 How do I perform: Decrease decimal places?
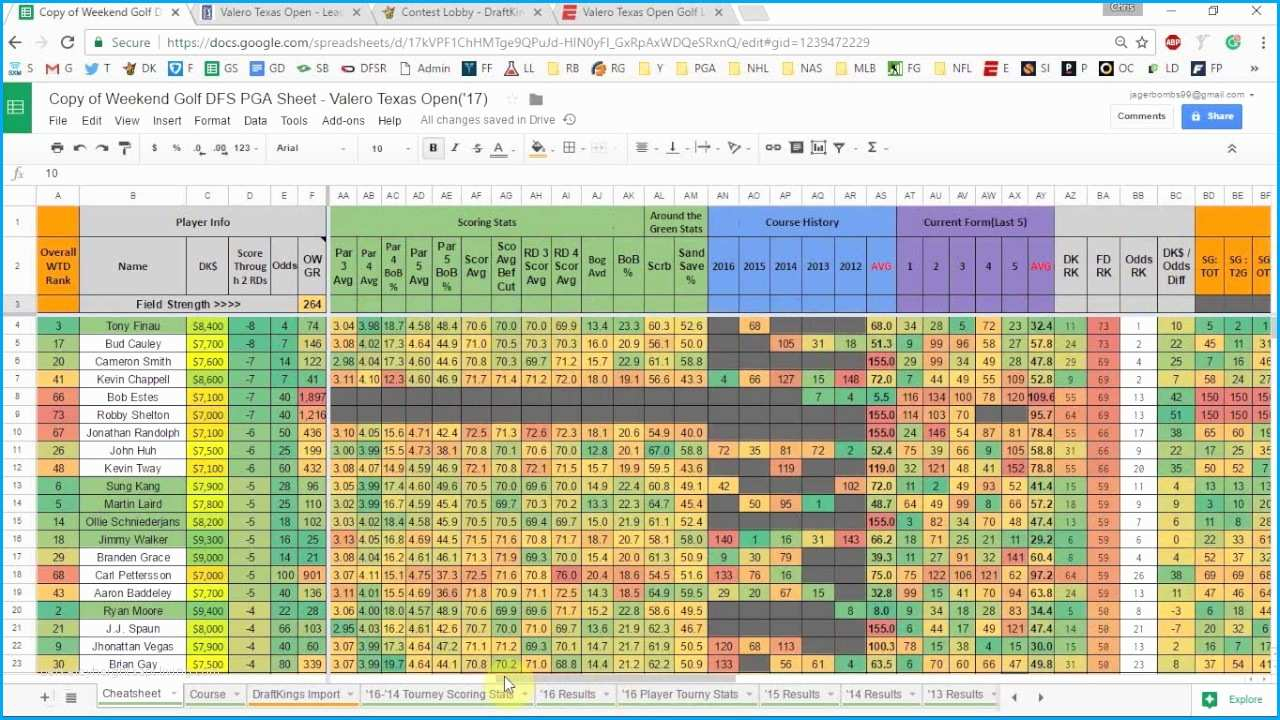198,148
